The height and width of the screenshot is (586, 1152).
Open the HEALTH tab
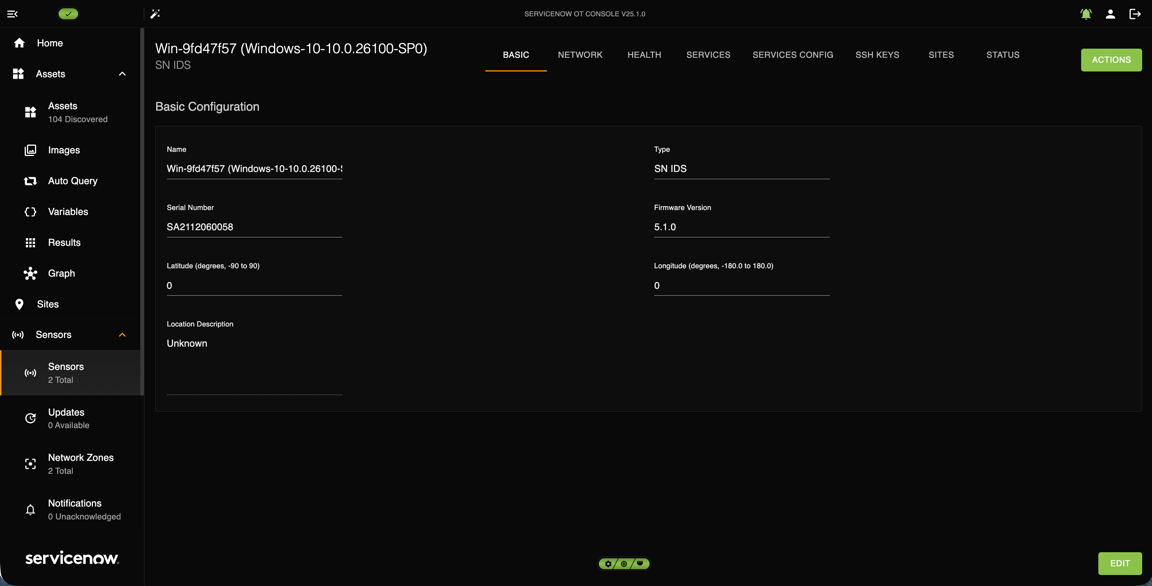(x=644, y=55)
